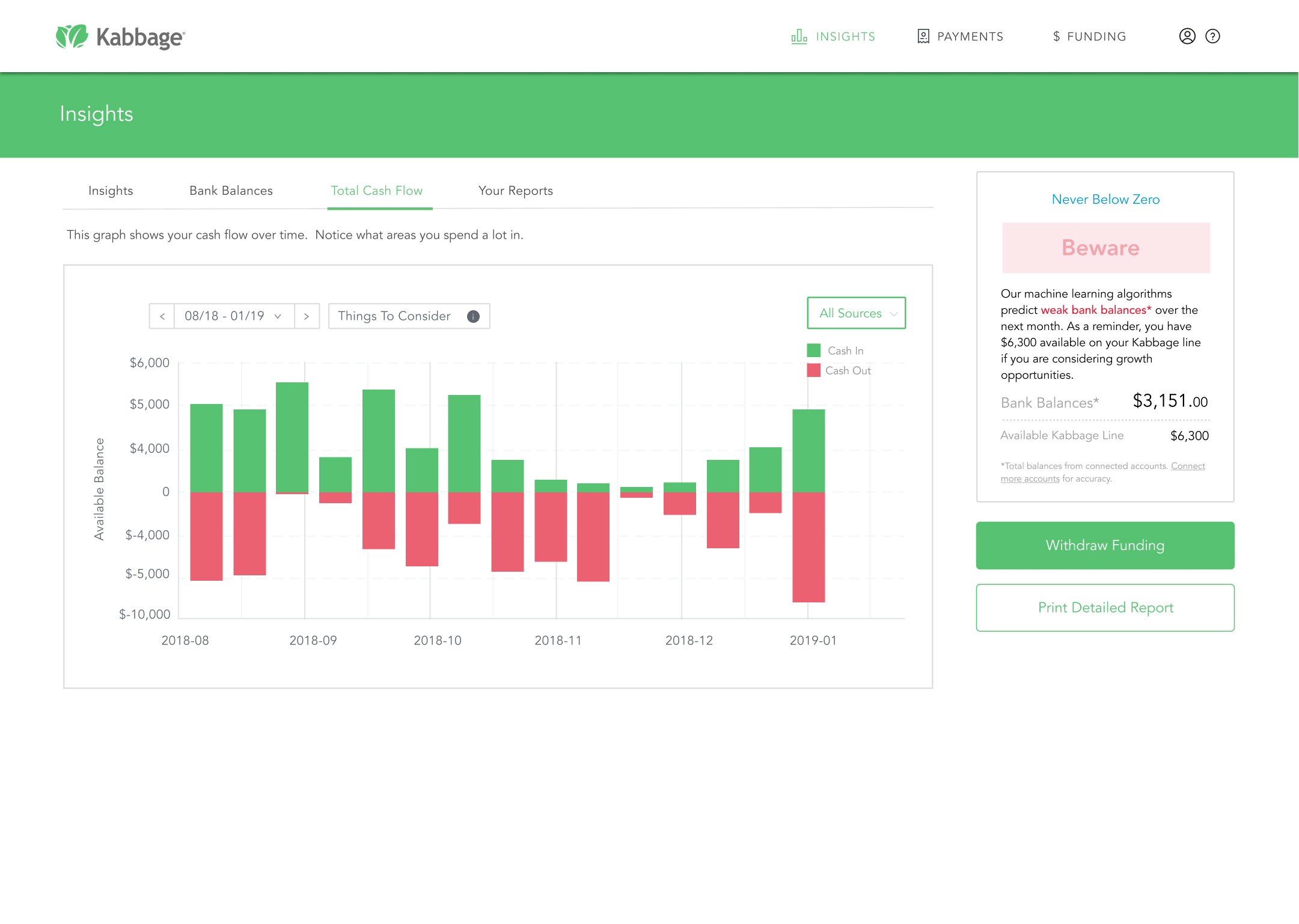Open the user profile icon

tap(1187, 37)
